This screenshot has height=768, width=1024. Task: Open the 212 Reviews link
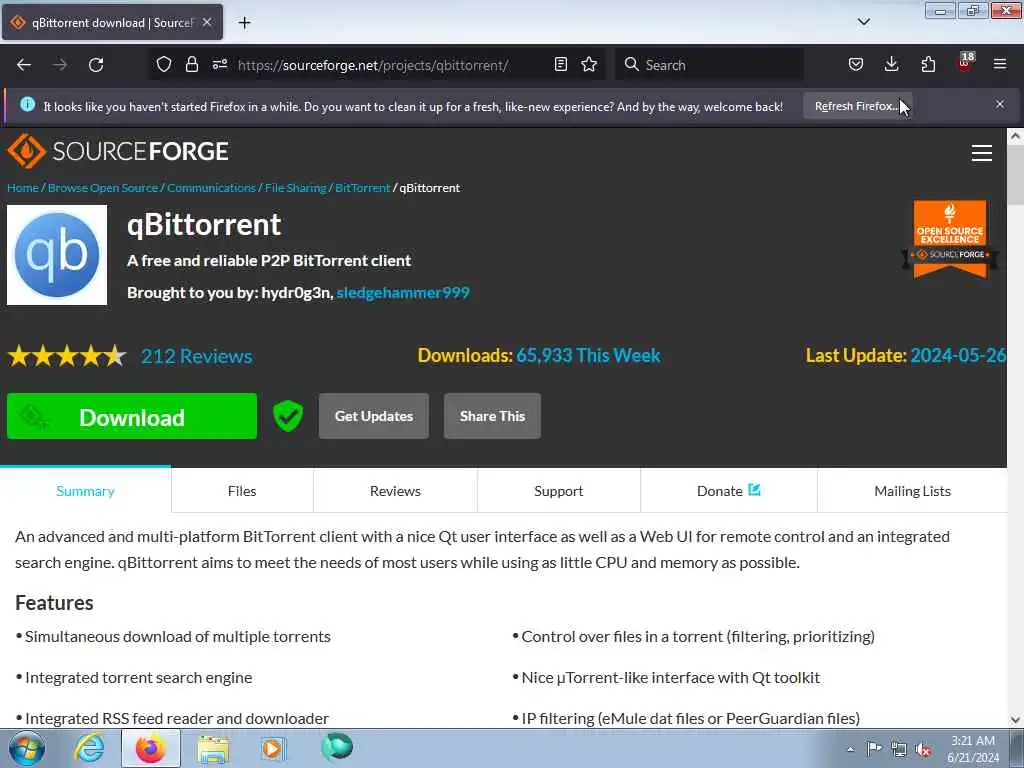click(197, 356)
